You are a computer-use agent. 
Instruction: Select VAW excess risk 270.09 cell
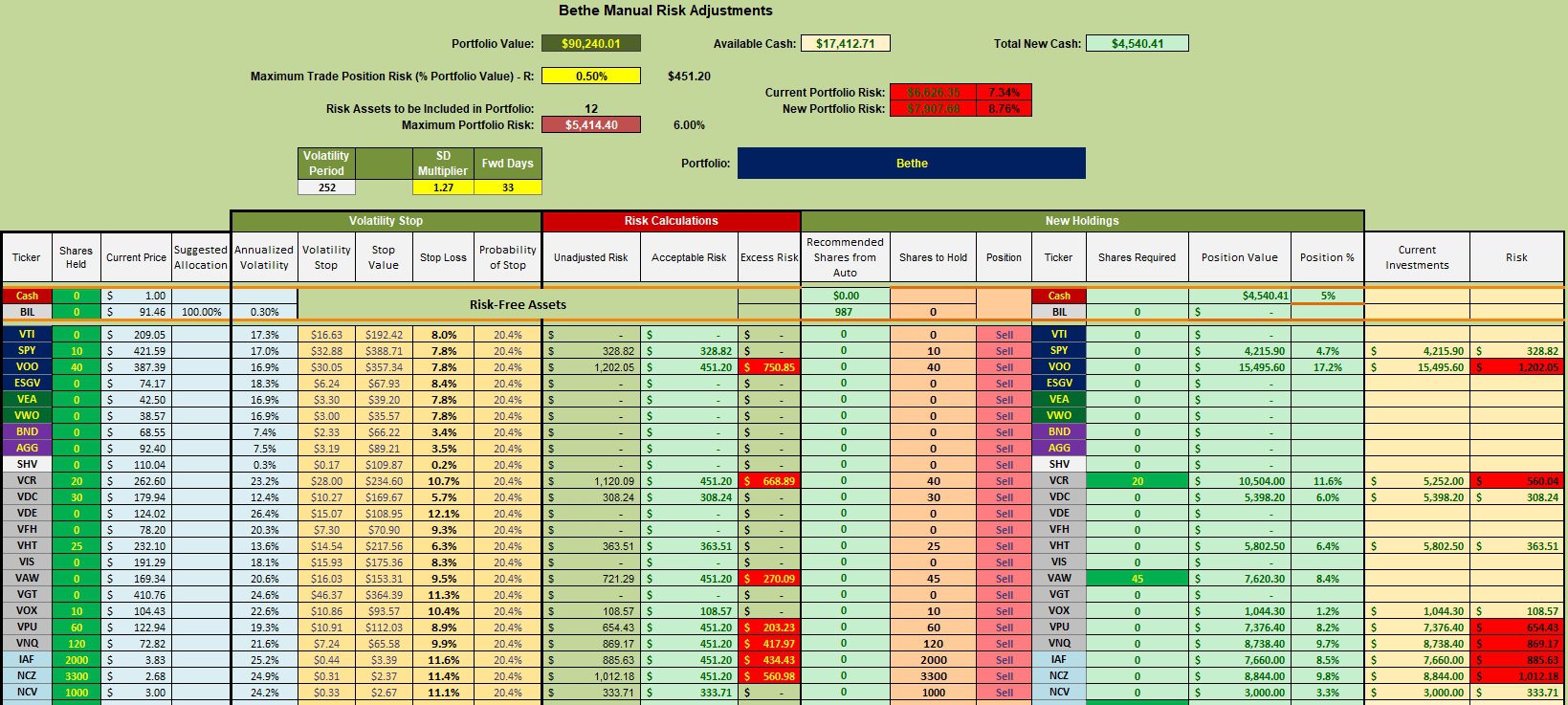(769, 579)
